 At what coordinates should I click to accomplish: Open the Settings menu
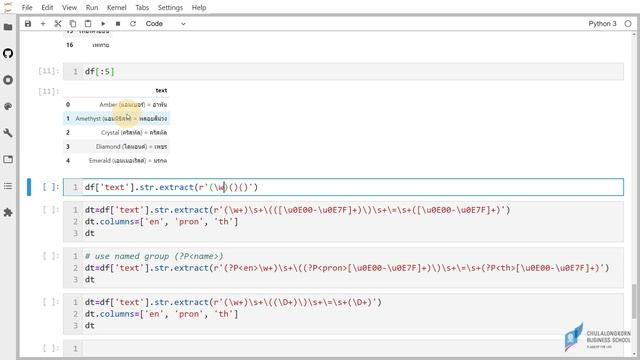(x=170, y=7)
